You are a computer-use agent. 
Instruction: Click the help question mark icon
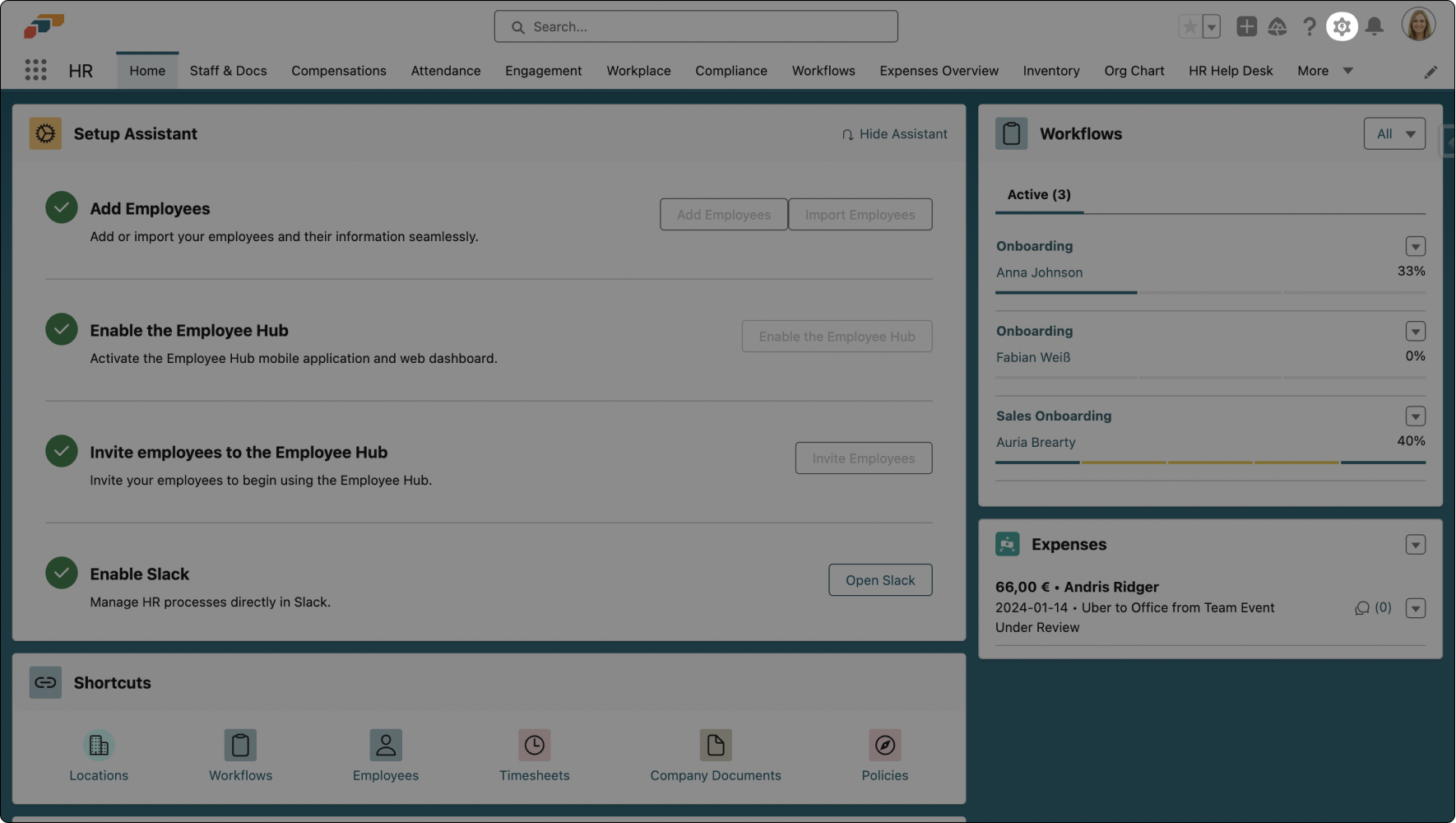pos(1310,26)
